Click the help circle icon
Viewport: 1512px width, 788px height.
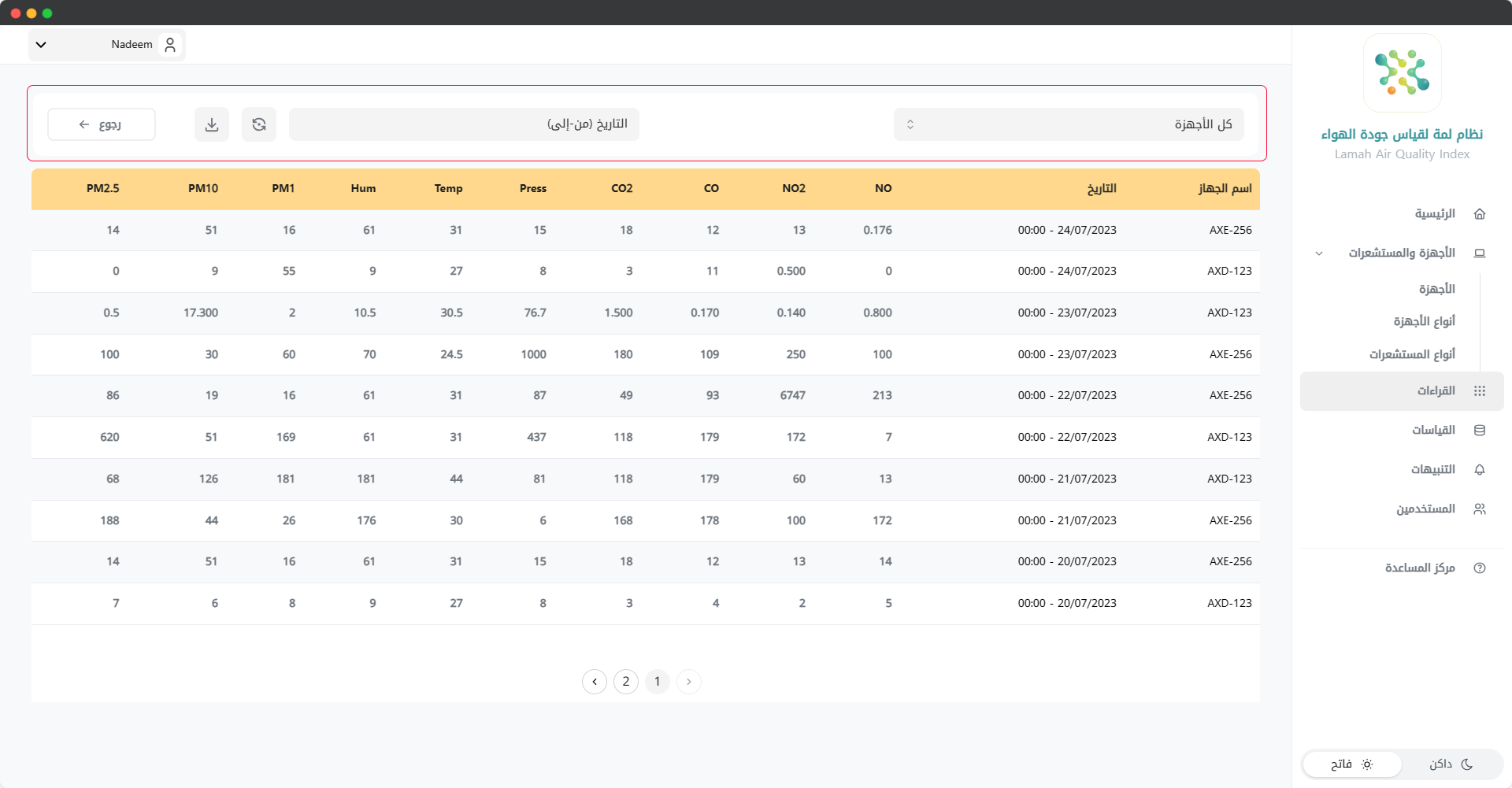(1480, 568)
